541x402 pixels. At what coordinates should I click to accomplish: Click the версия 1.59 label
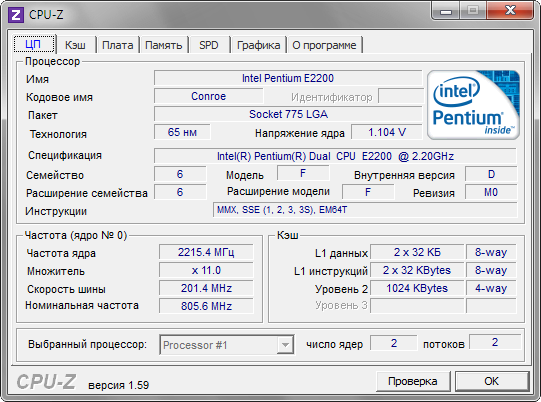(118, 385)
